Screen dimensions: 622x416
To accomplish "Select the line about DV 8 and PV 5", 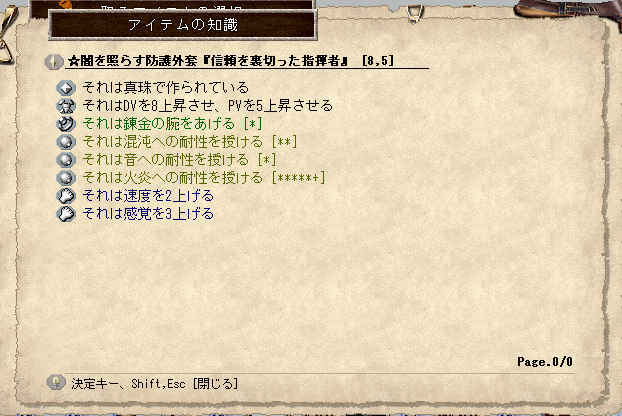I will tap(207, 105).
